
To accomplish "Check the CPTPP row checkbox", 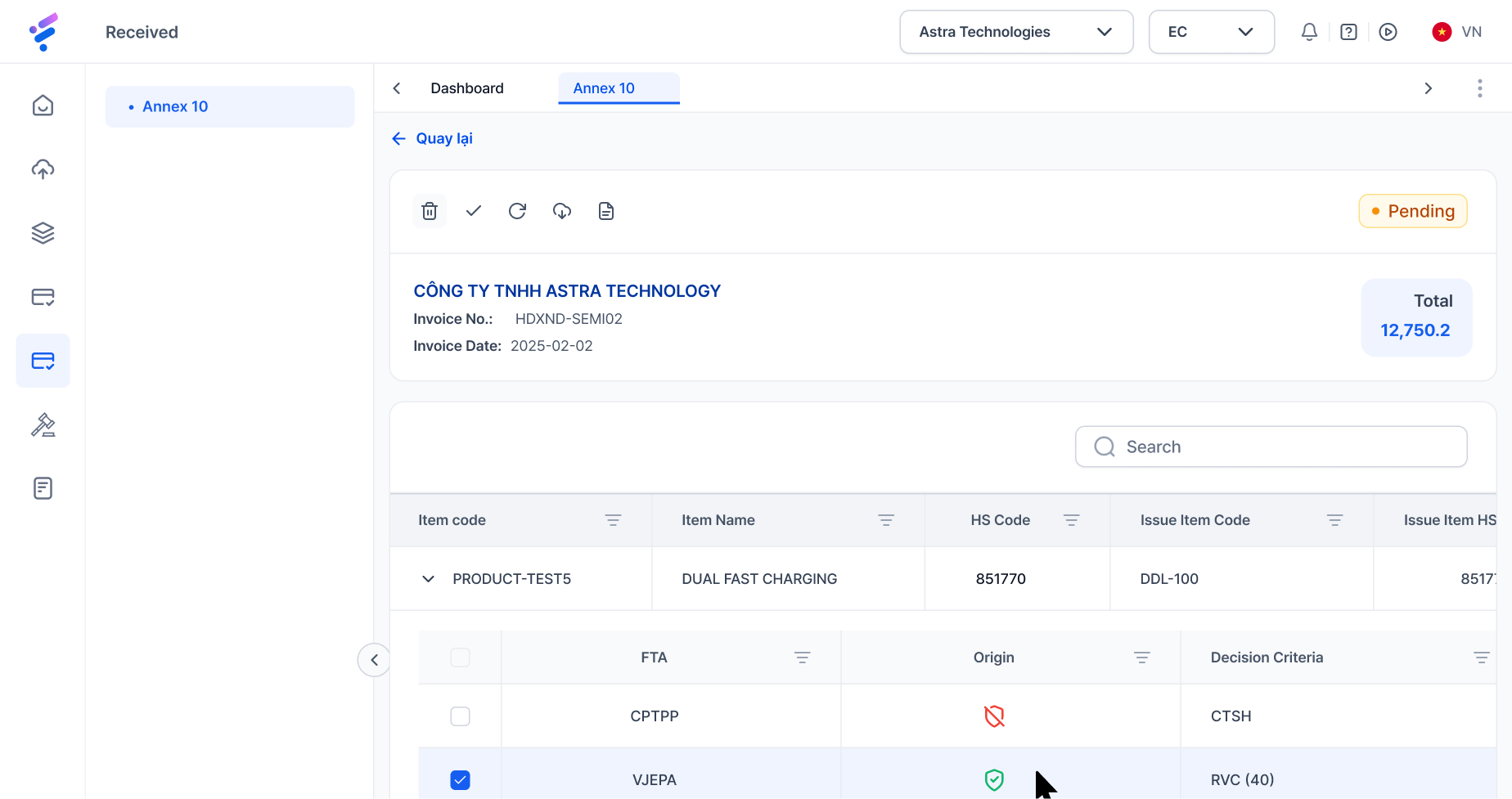I will 461,716.
